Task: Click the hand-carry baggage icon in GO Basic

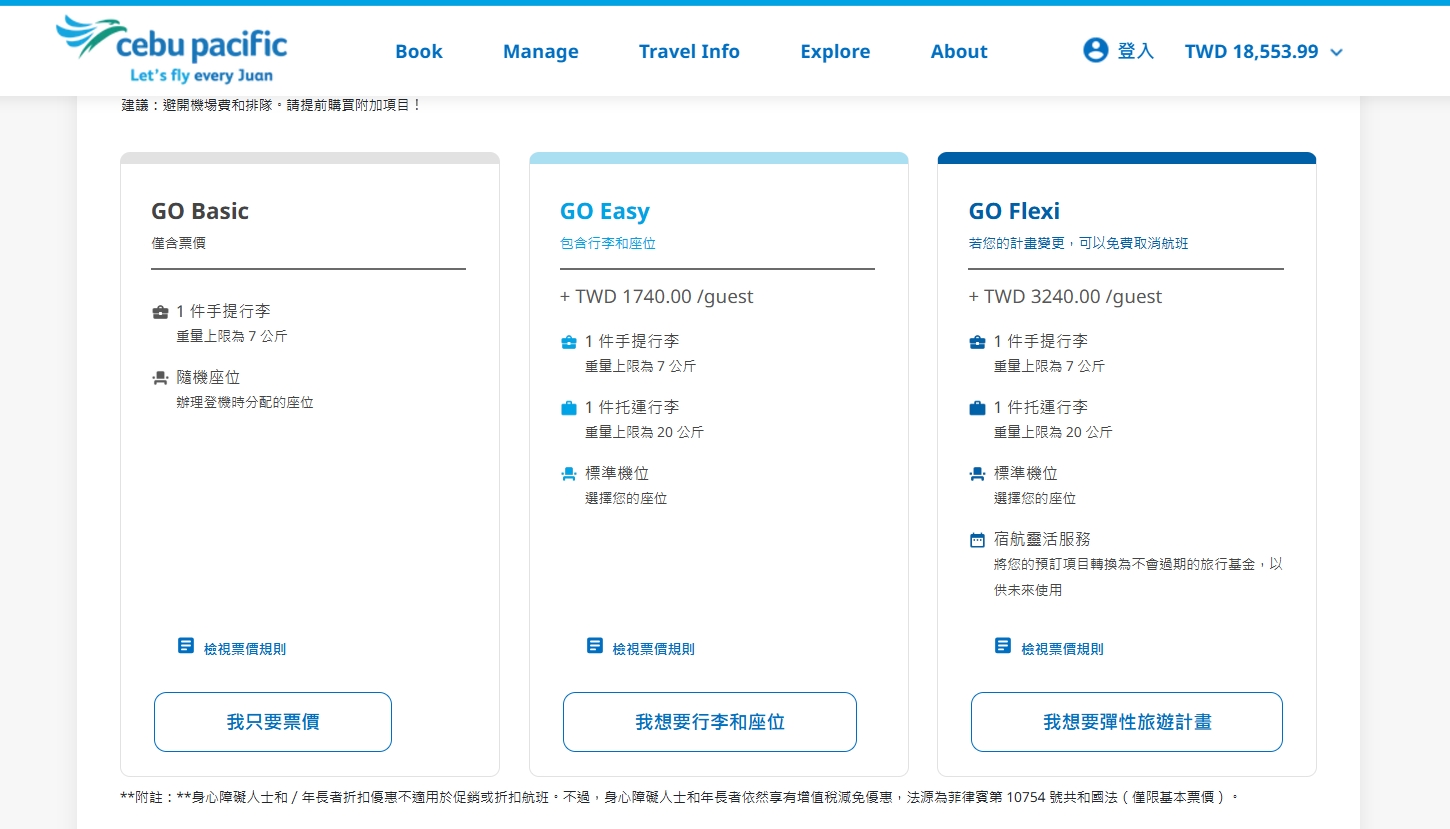Action: click(x=160, y=311)
